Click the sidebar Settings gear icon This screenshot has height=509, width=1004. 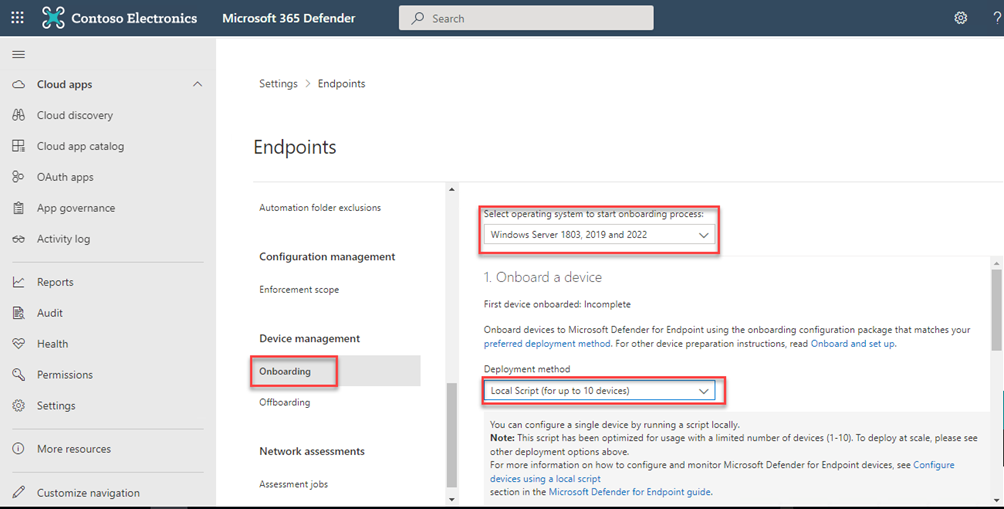point(19,405)
